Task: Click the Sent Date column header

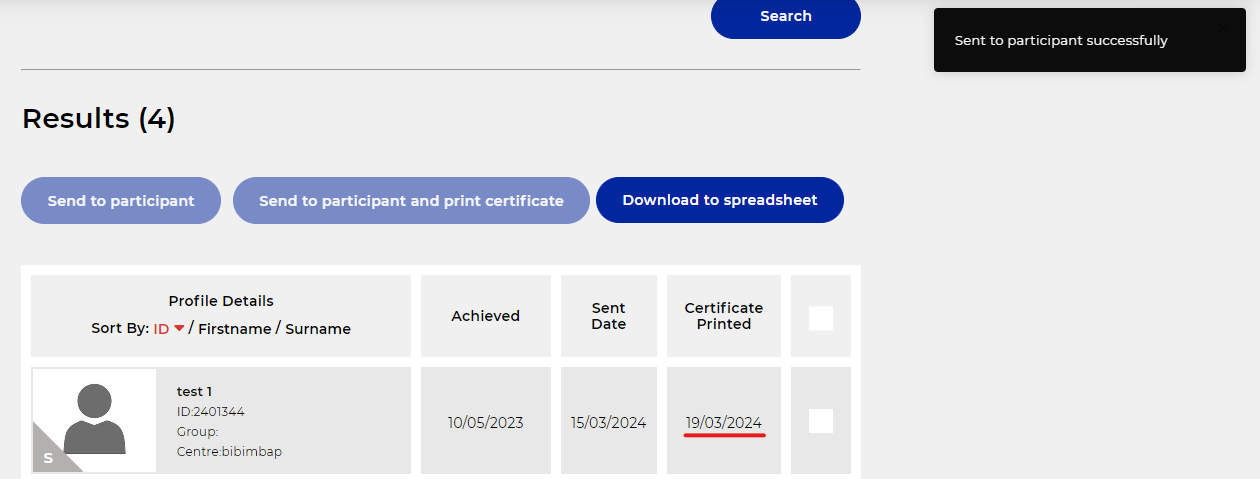Action: click(x=608, y=316)
